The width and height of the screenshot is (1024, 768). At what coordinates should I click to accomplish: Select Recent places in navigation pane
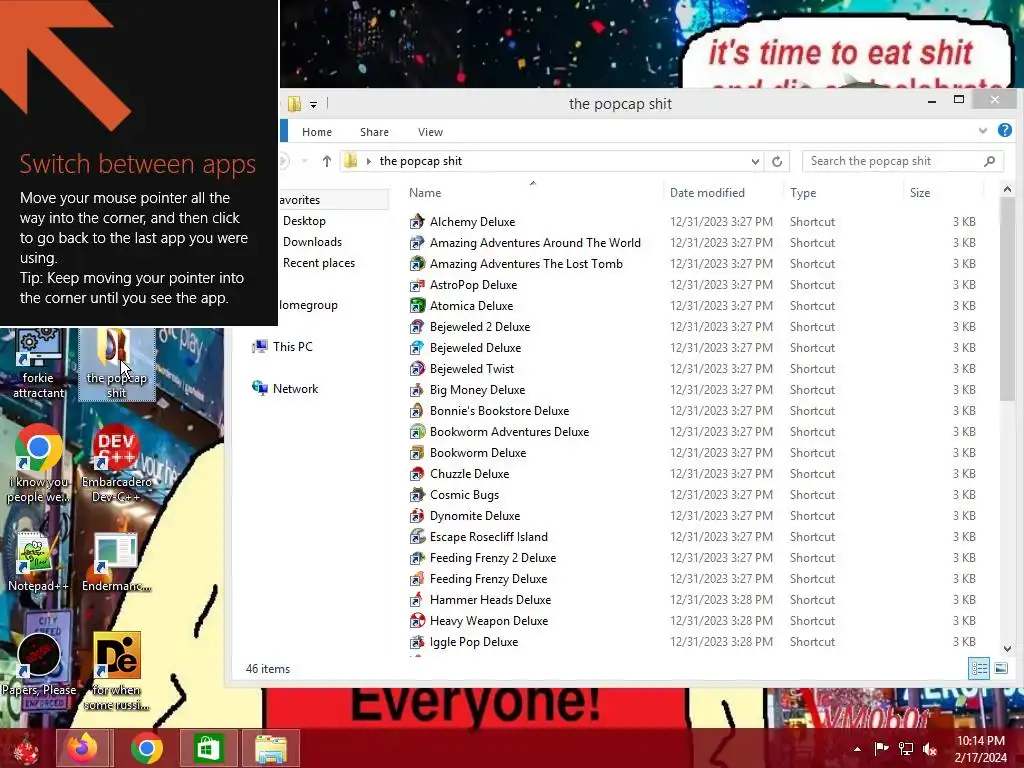(319, 263)
